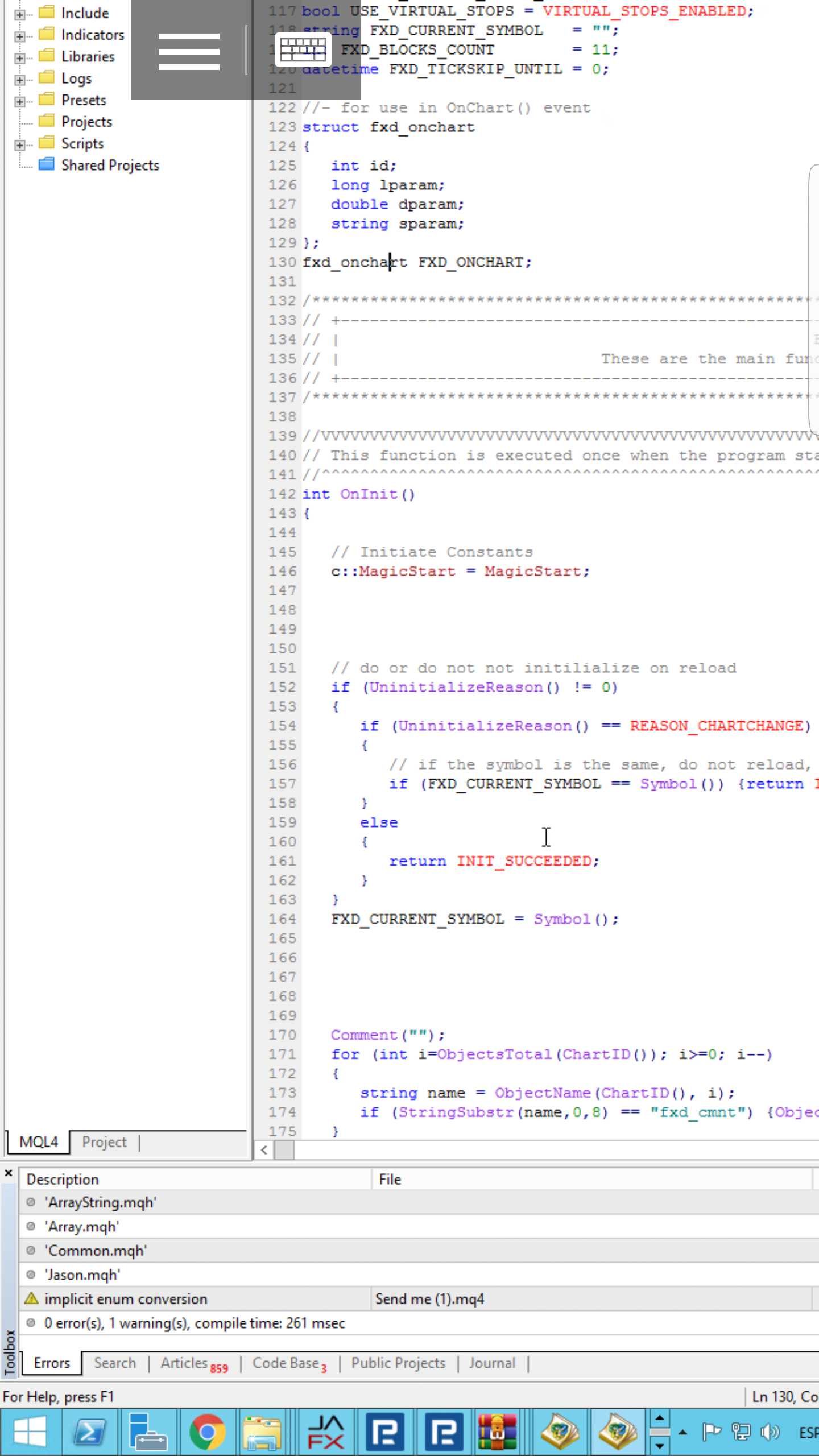Open the Code Base tab
This screenshot has height=1456, width=819.
pos(289,1364)
